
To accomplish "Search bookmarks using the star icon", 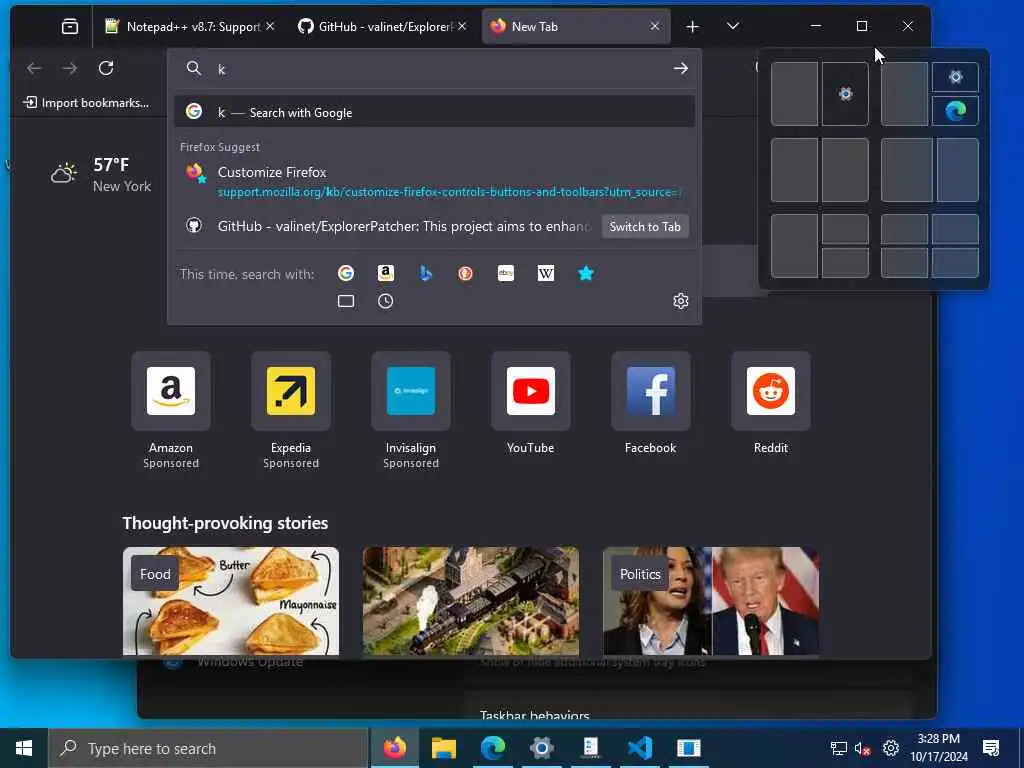I will click(x=586, y=273).
